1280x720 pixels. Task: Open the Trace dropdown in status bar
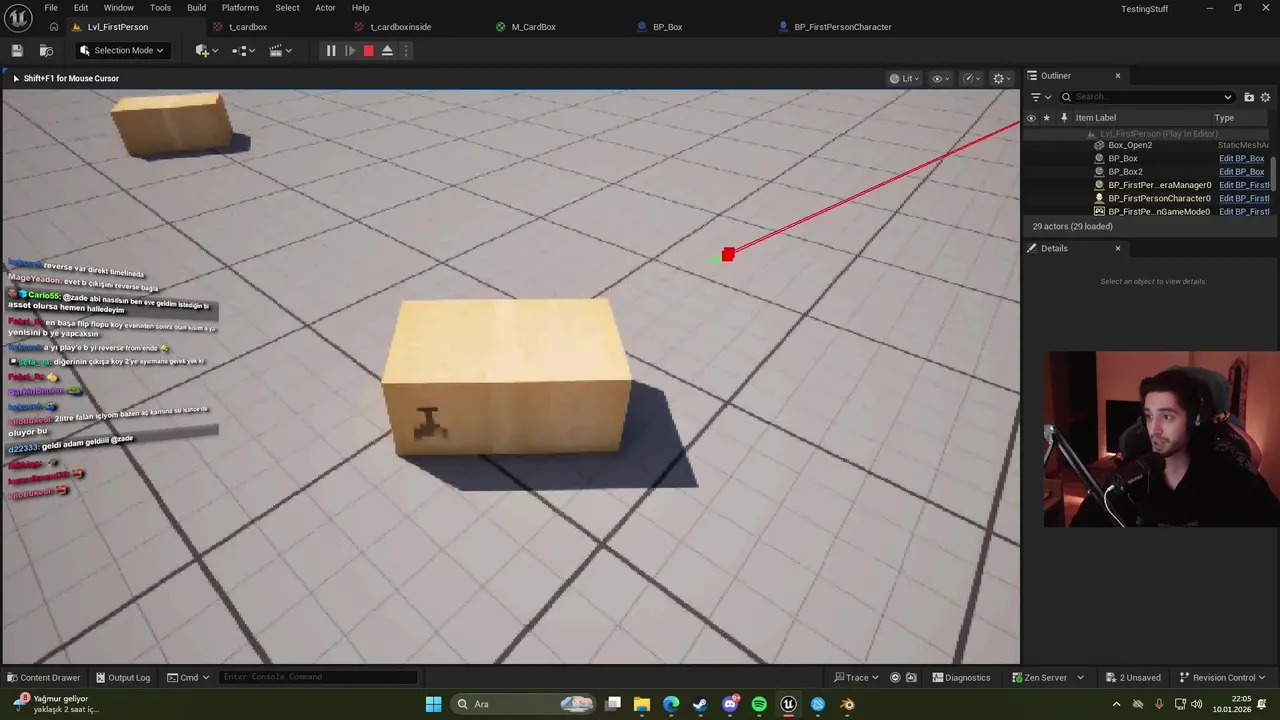coord(858,677)
